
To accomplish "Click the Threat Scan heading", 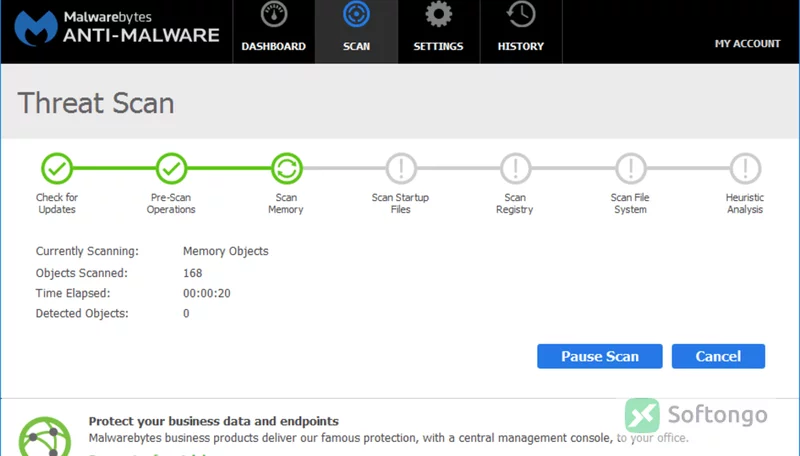I will tap(96, 103).
